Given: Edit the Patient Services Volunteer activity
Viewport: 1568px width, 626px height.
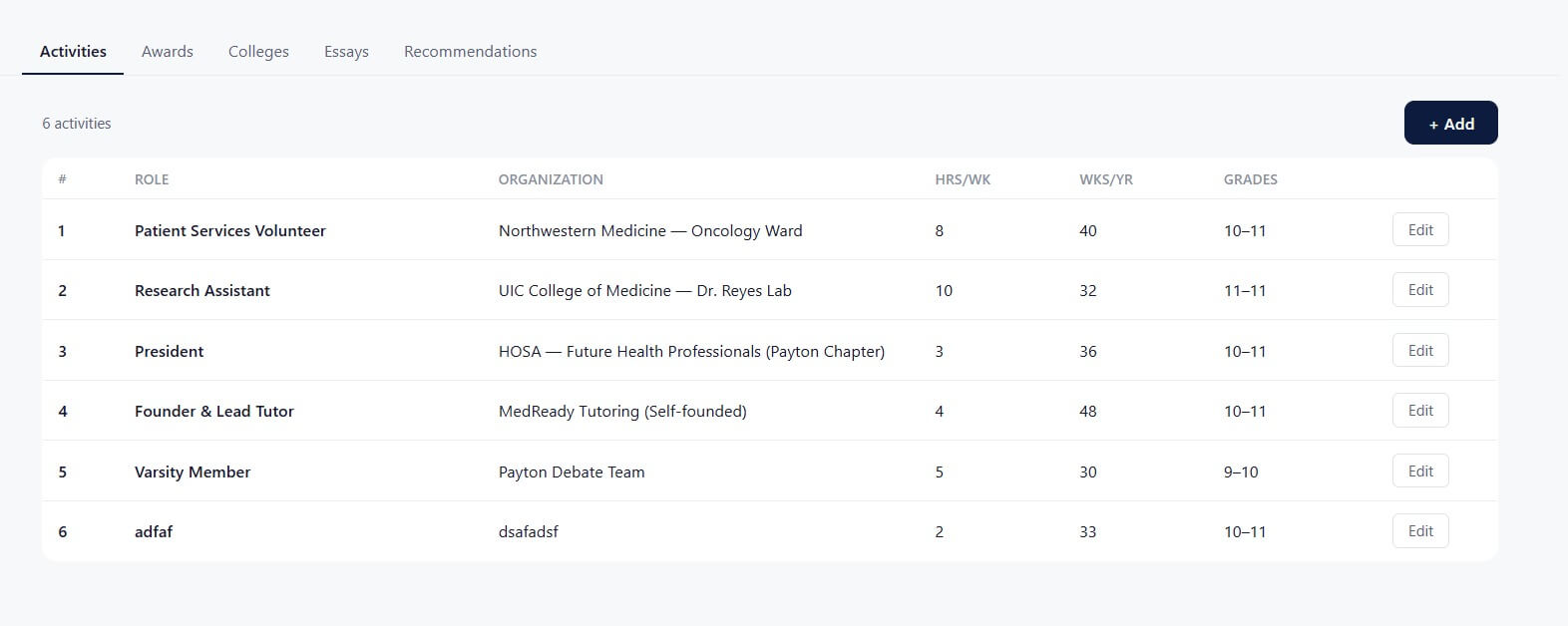Looking at the screenshot, I should click(1419, 230).
